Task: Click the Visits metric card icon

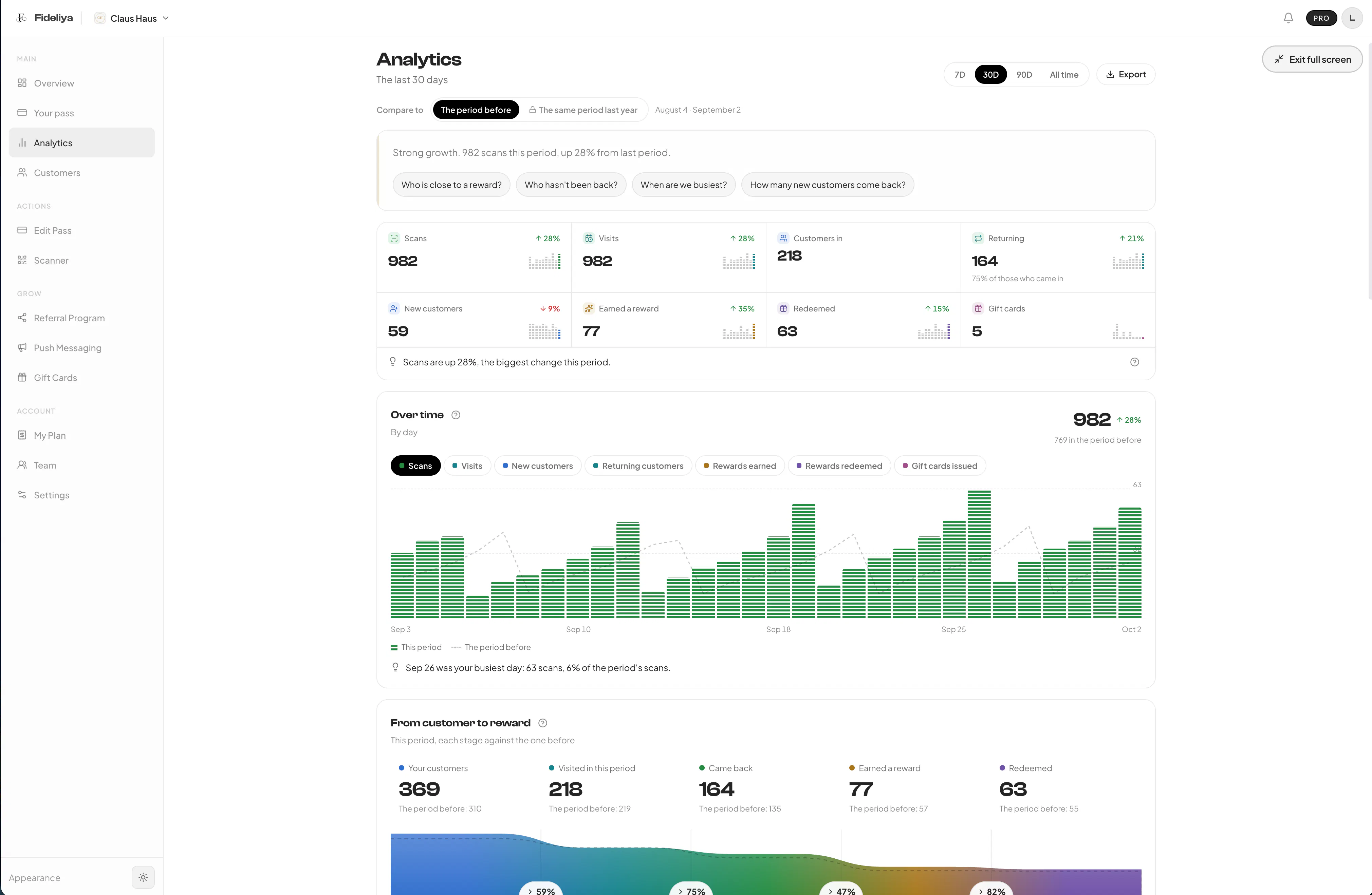Action: tap(589, 238)
